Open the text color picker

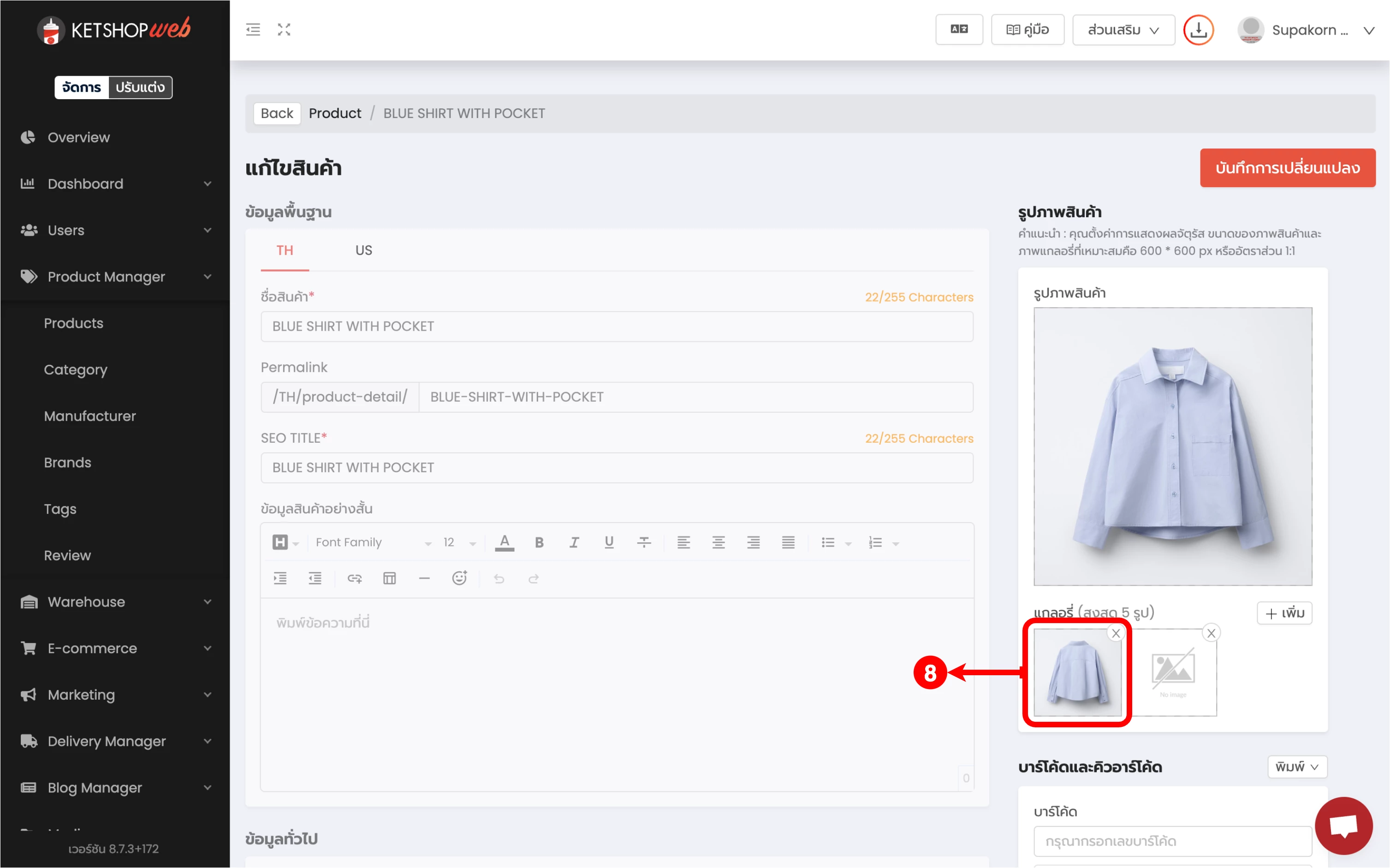[x=505, y=542]
